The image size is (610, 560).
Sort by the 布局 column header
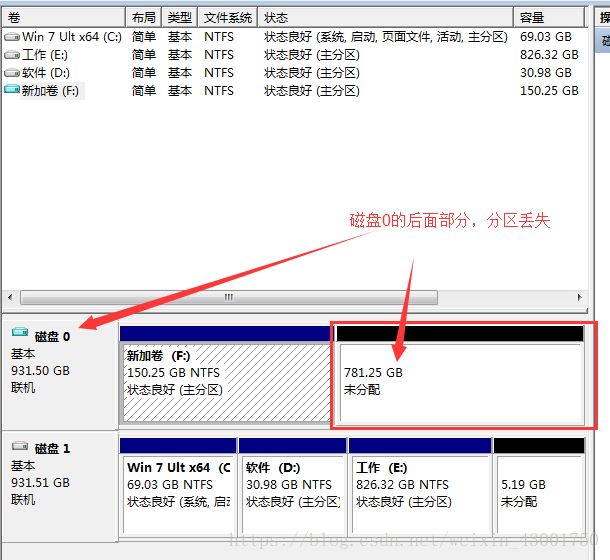pos(144,18)
